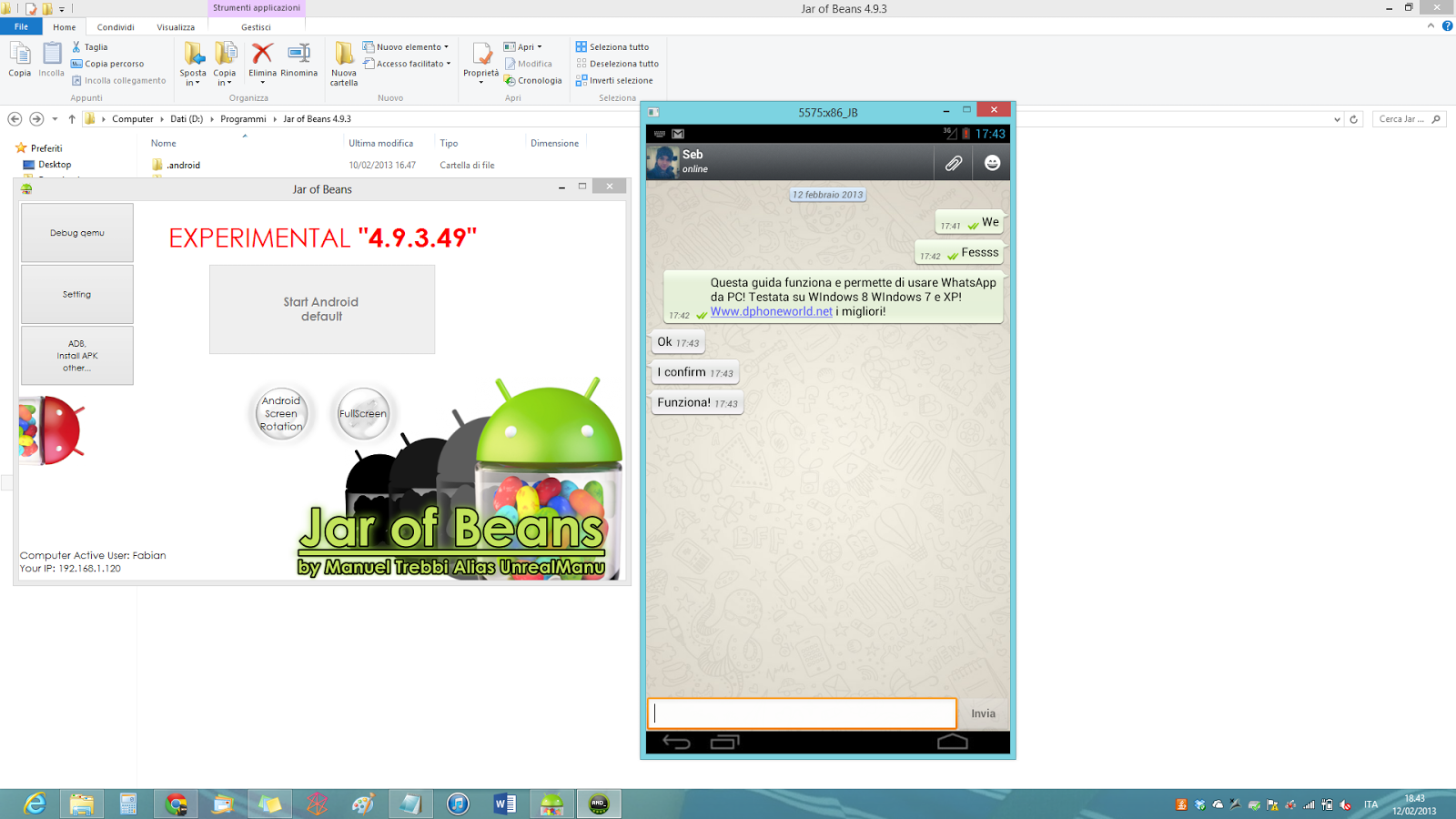This screenshot has width=1456, height=819.
Task: Click Seb's contact avatar in WhatsApp
Action: pyautogui.click(x=662, y=163)
